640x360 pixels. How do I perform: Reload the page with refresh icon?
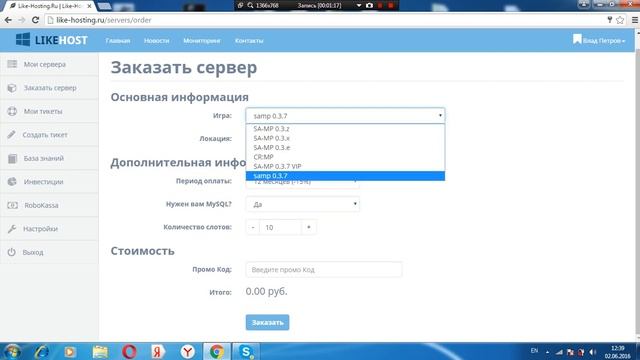click(x=36, y=20)
